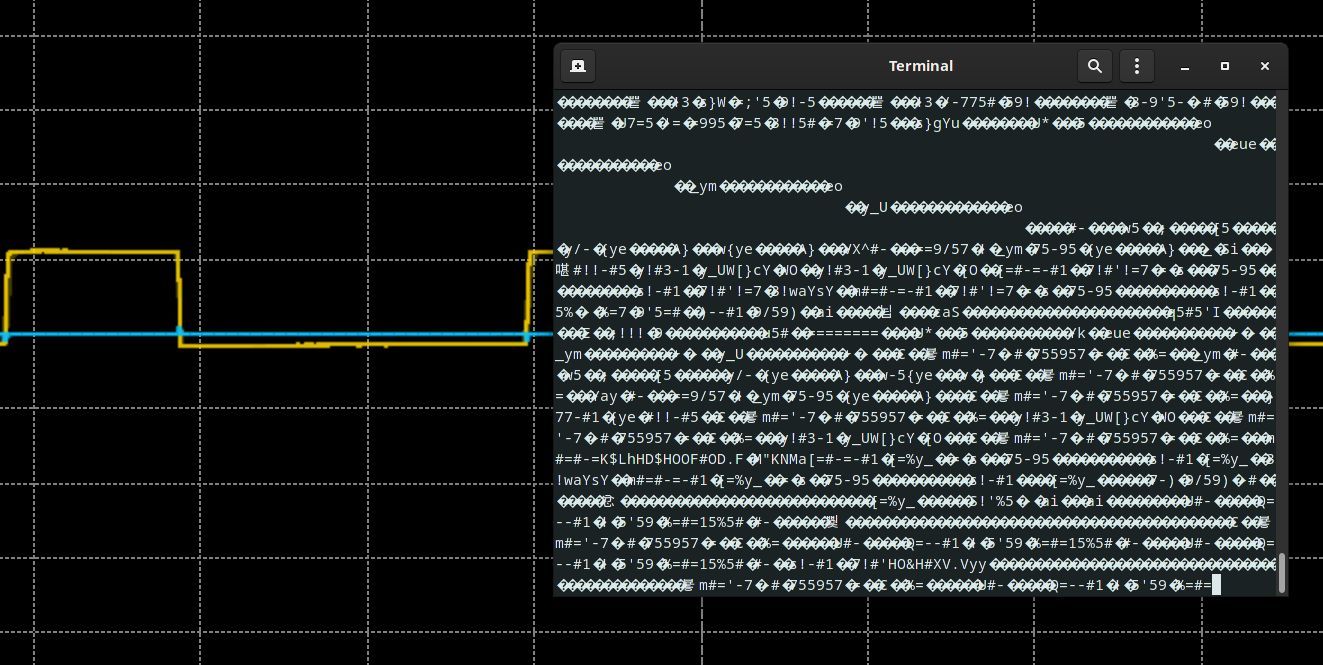Image resolution: width=1323 pixels, height=665 pixels.
Task: Click the terminal cursor block at prompt end
Action: (x=1216, y=585)
